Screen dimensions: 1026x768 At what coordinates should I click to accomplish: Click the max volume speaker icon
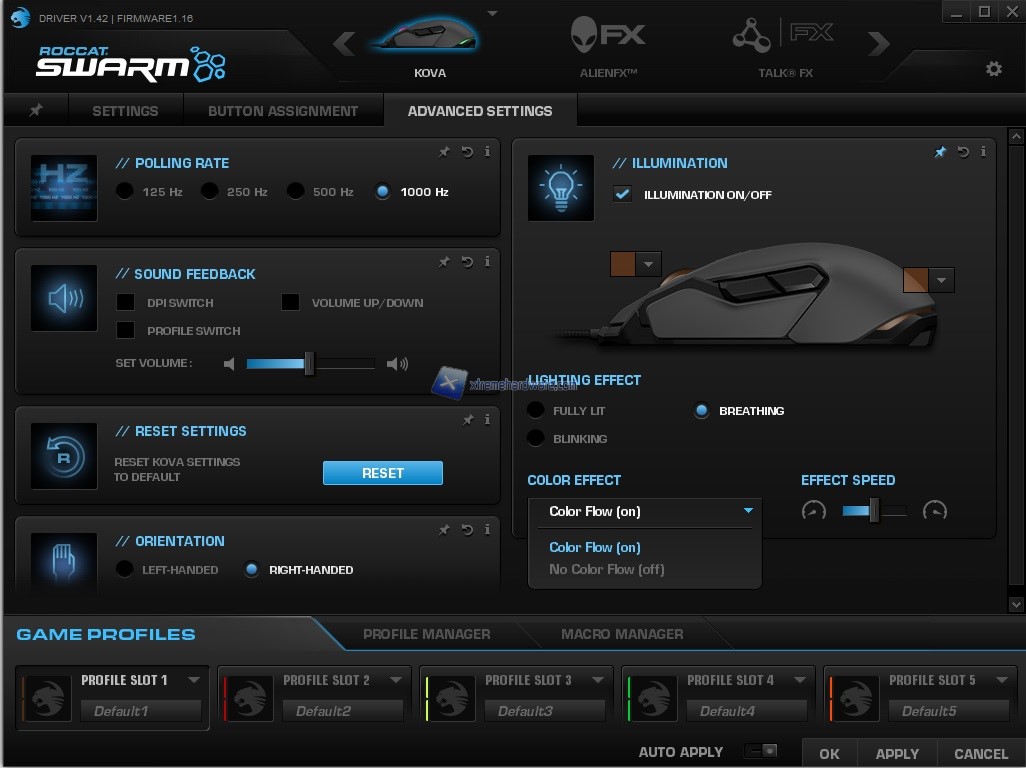[397, 364]
